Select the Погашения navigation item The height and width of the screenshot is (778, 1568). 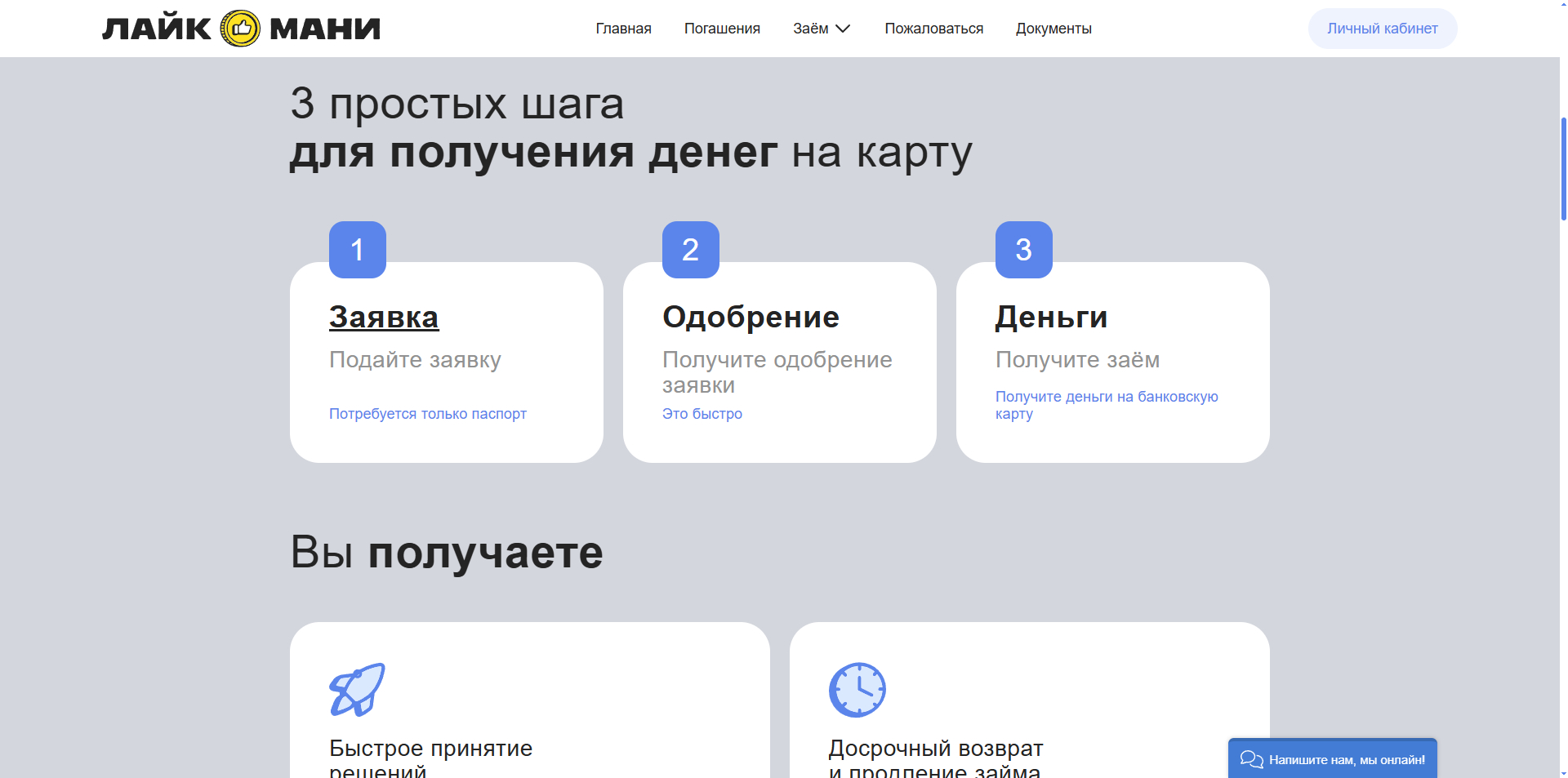point(722,29)
